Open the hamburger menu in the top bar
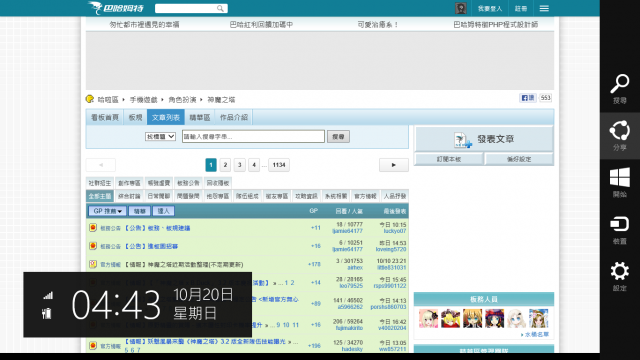640x360 pixels. [x=544, y=8]
